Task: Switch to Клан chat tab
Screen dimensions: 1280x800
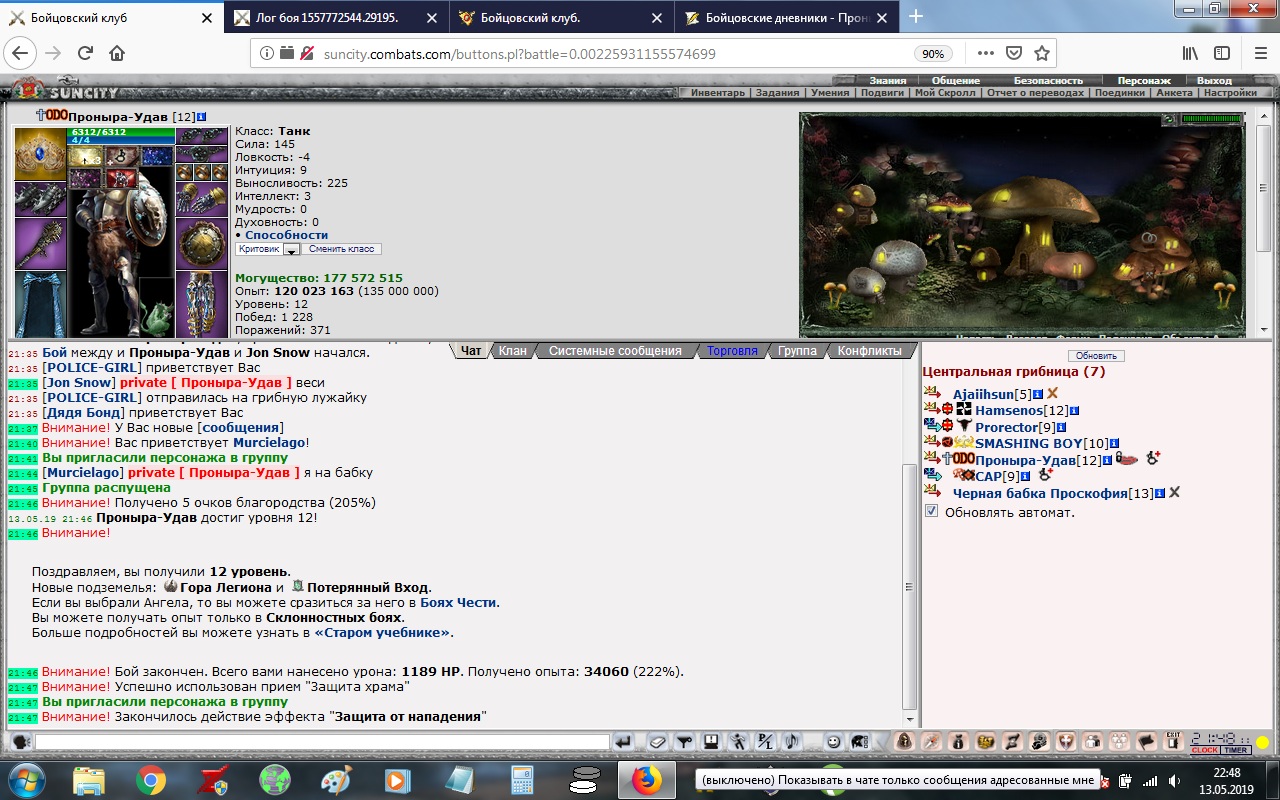Action: (513, 351)
